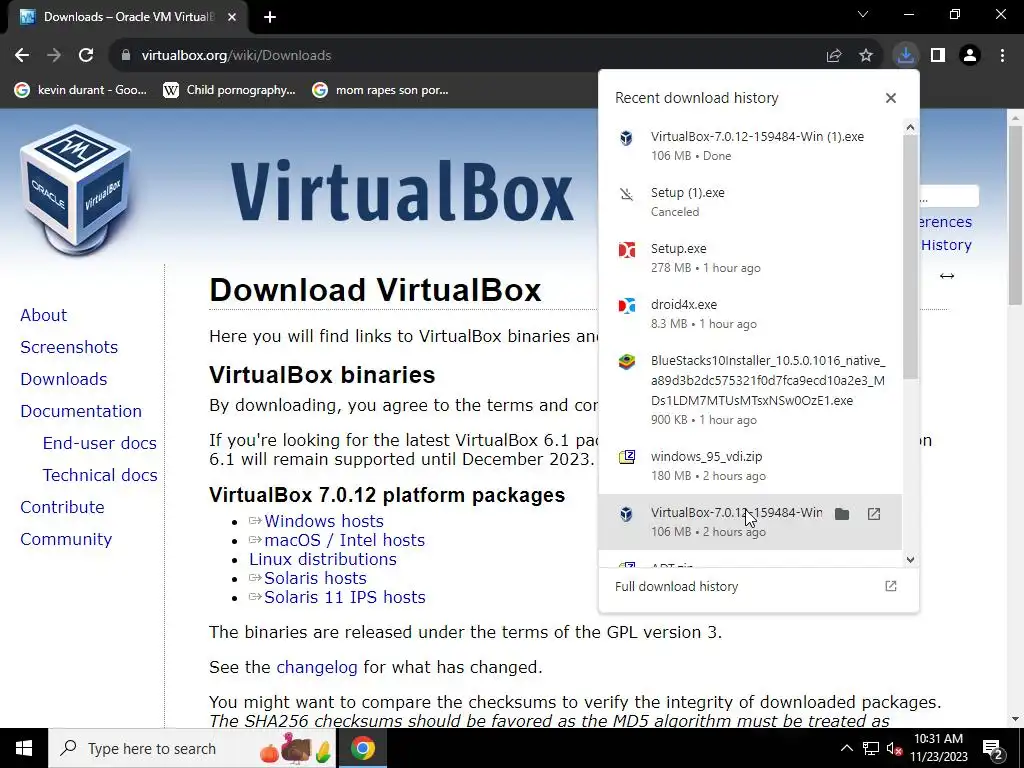Close the Downloads – Oracle VM tab
Screen dimensions: 1024x768
pyautogui.click(x=232, y=17)
